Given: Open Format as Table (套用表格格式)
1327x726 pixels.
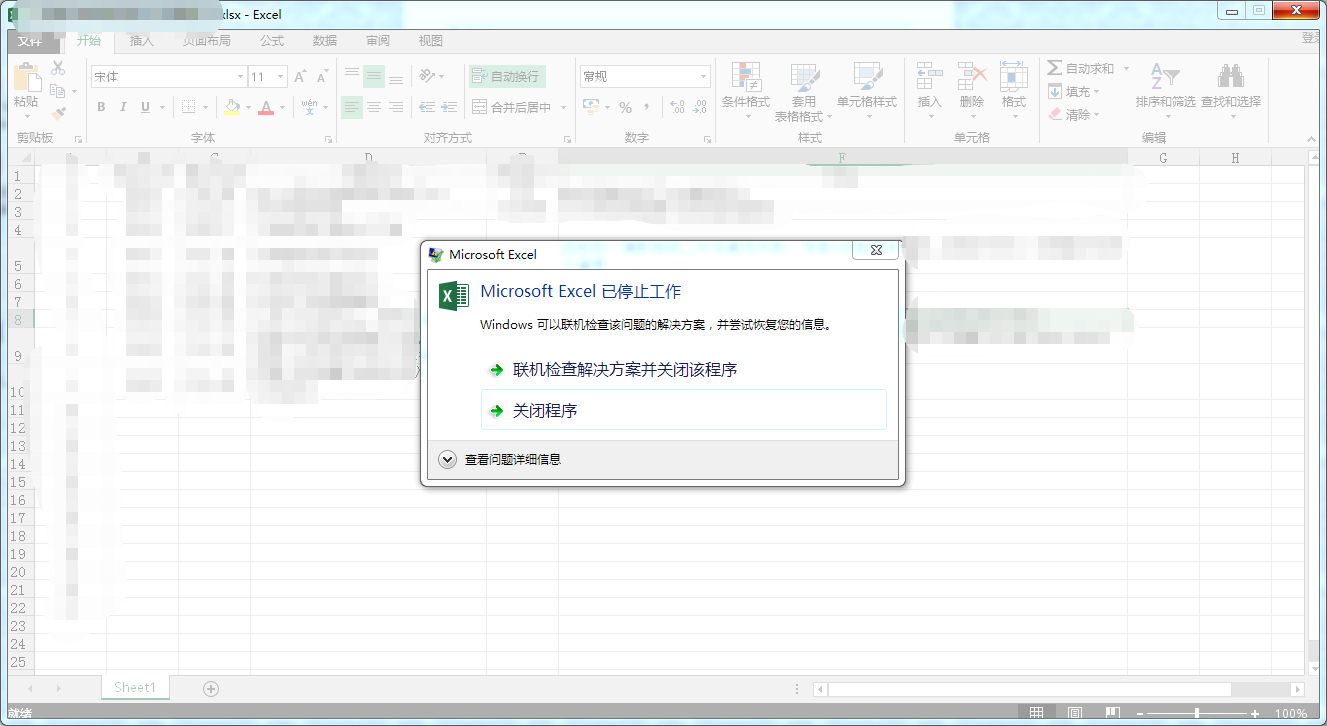Looking at the screenshot, I should pyautogui.click(x=805, y=91).
